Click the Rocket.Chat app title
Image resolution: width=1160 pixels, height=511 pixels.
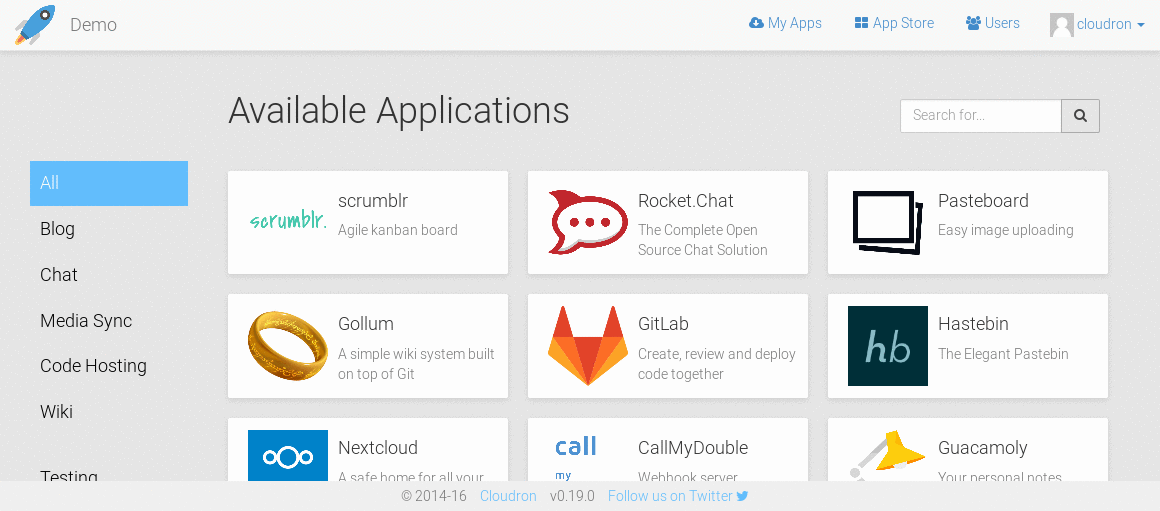click(686, 200)
